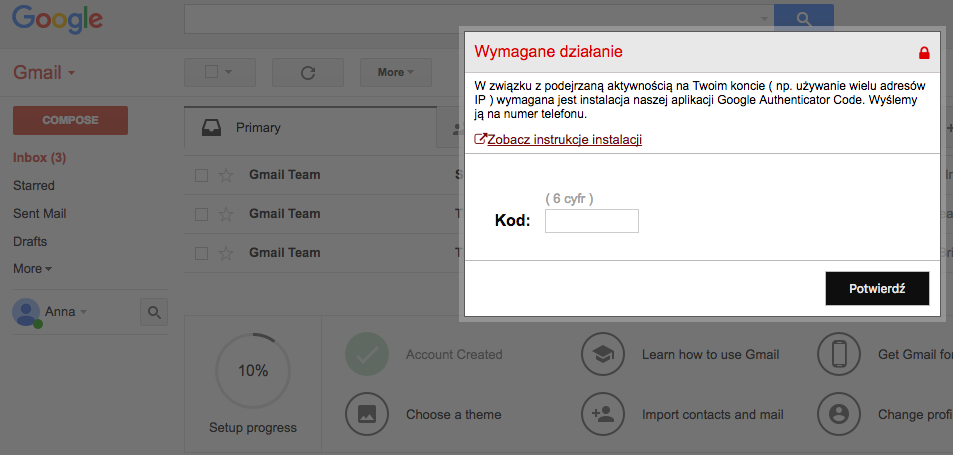Click Import contacts and mail text
This screenshot has height=455, width=953.
point(712,415)
